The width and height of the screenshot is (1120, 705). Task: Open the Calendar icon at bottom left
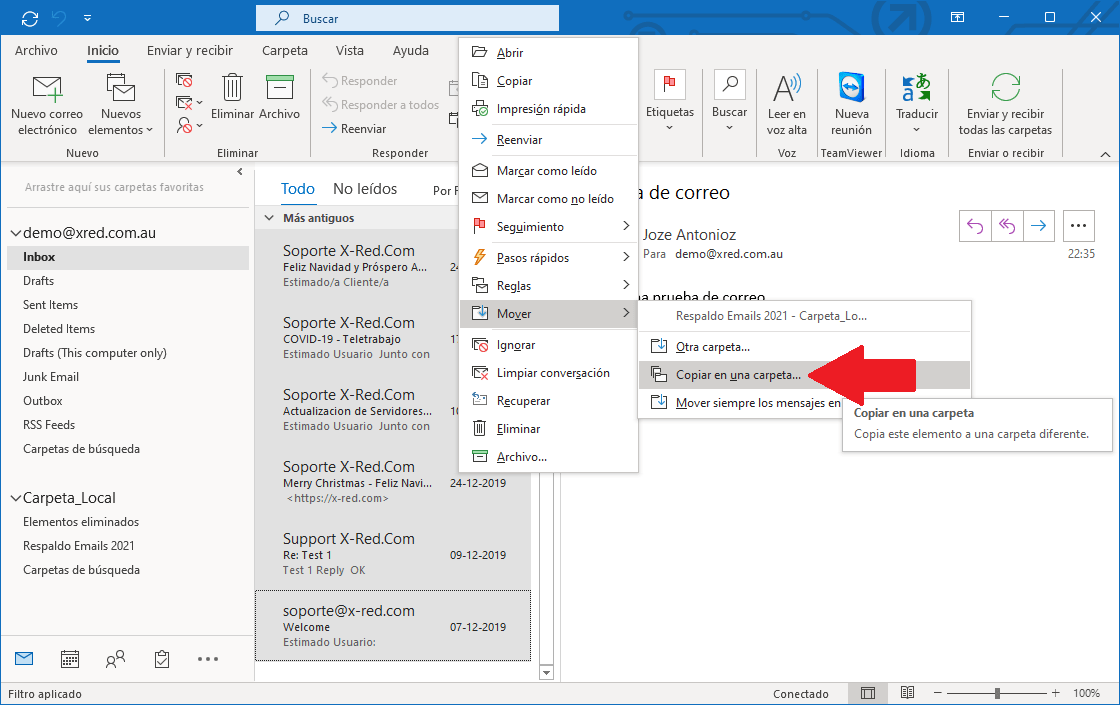tap(68, 658)
